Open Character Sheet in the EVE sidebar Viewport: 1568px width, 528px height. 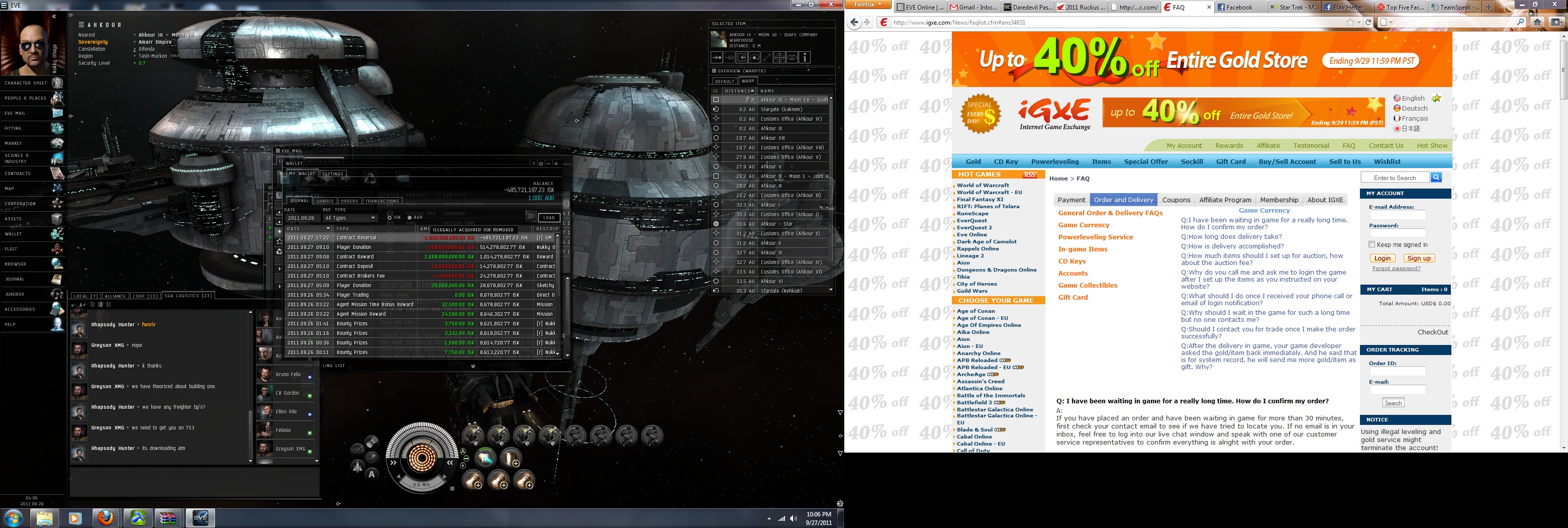tap(33, 83)
